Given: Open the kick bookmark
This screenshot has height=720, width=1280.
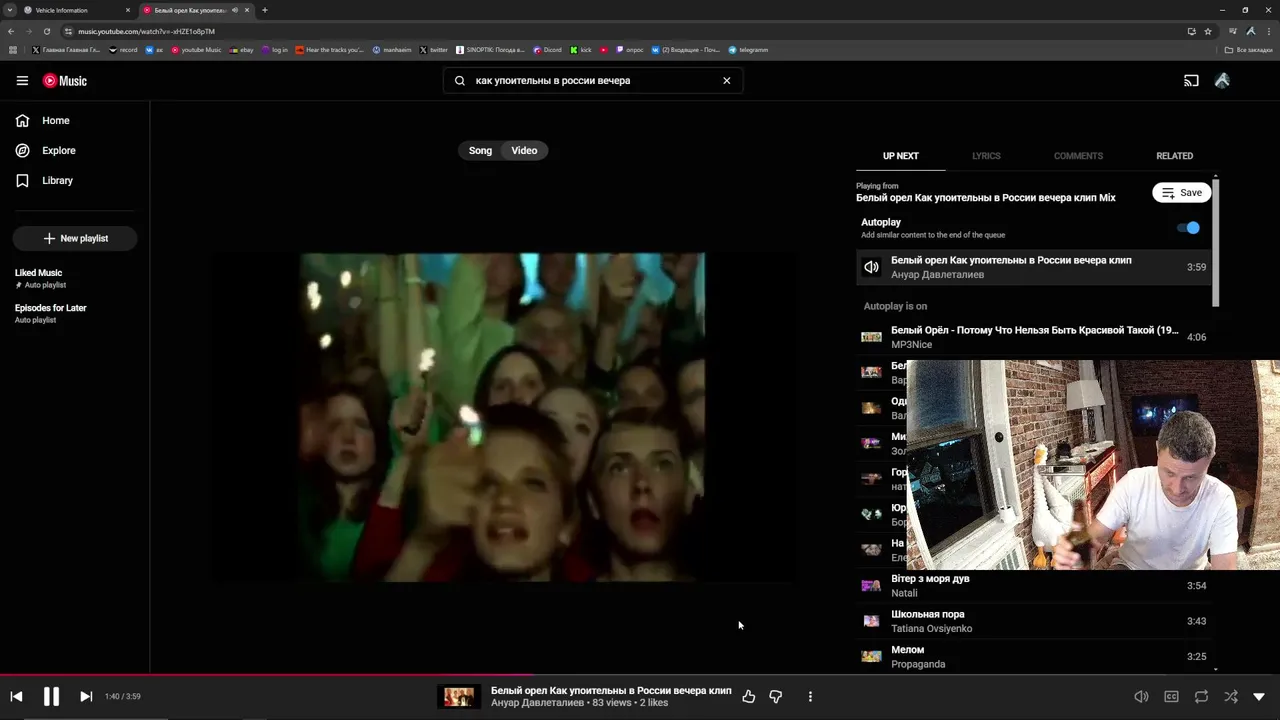Looking at the screenshot, I should (x=581, y=50).
